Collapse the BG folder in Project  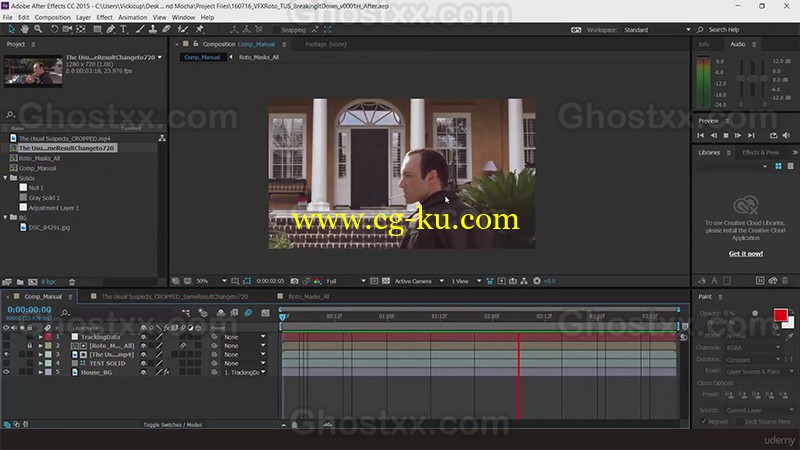point(6,217)
